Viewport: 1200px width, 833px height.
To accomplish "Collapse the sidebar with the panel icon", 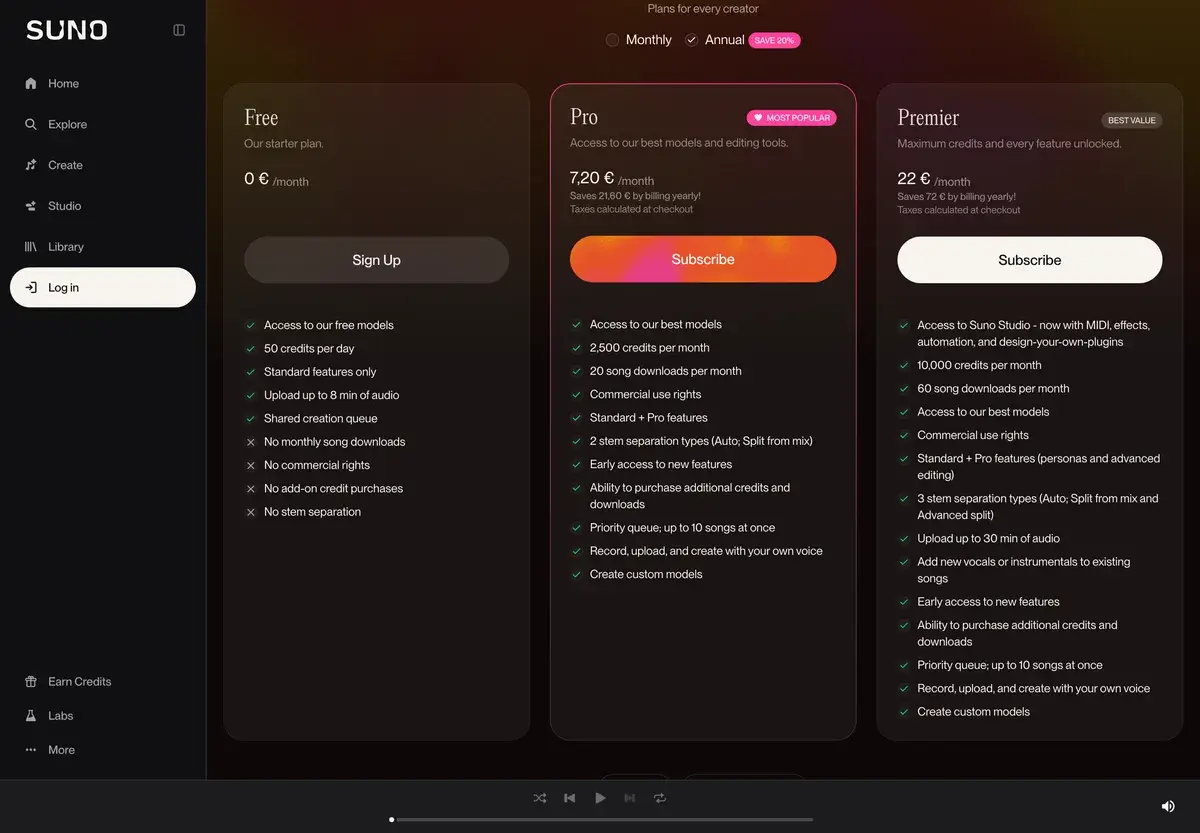I will [x=179, y=30].
